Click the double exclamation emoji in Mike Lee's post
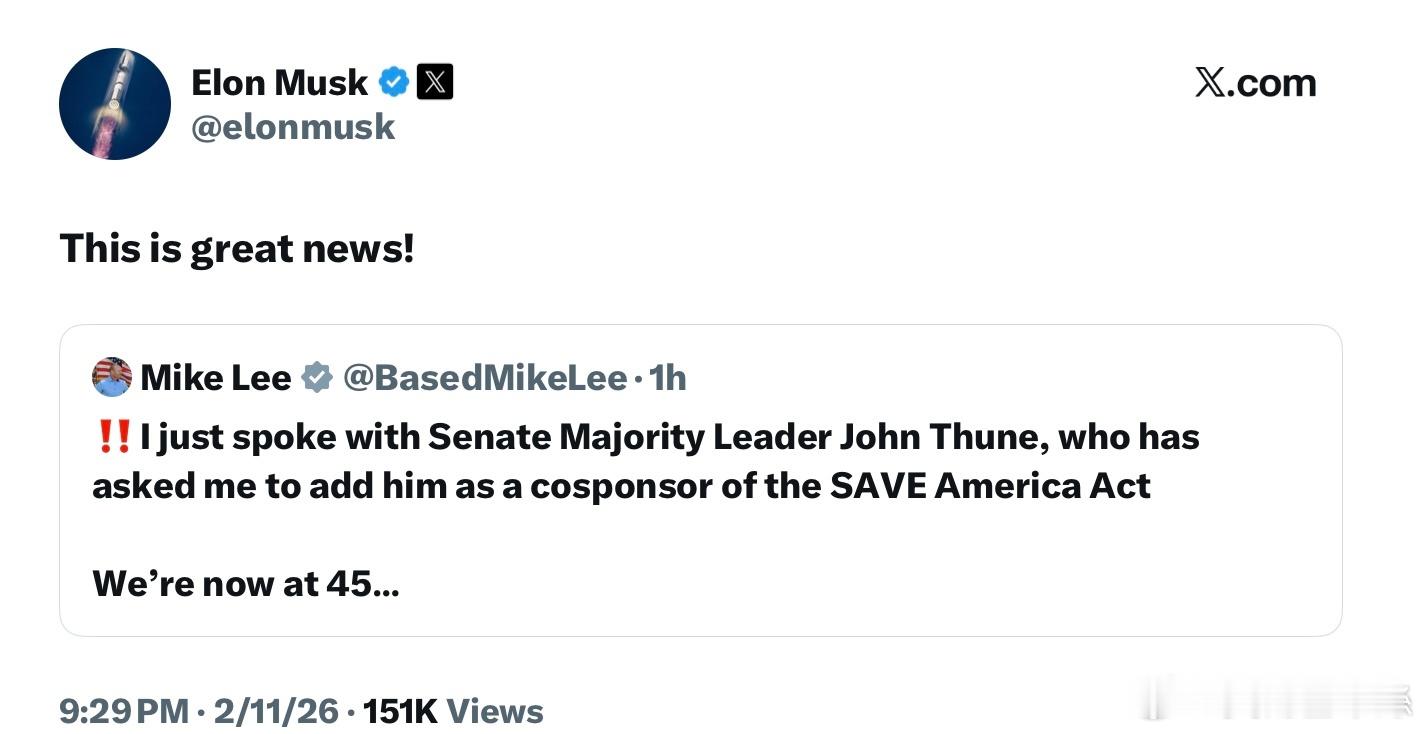 111,435
